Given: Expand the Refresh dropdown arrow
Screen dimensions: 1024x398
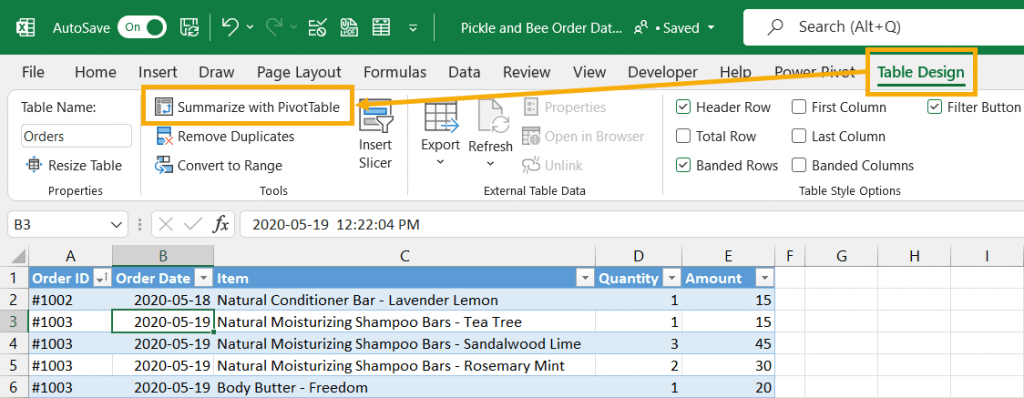Looking at the screenshot, I should (x=490, y=163).
